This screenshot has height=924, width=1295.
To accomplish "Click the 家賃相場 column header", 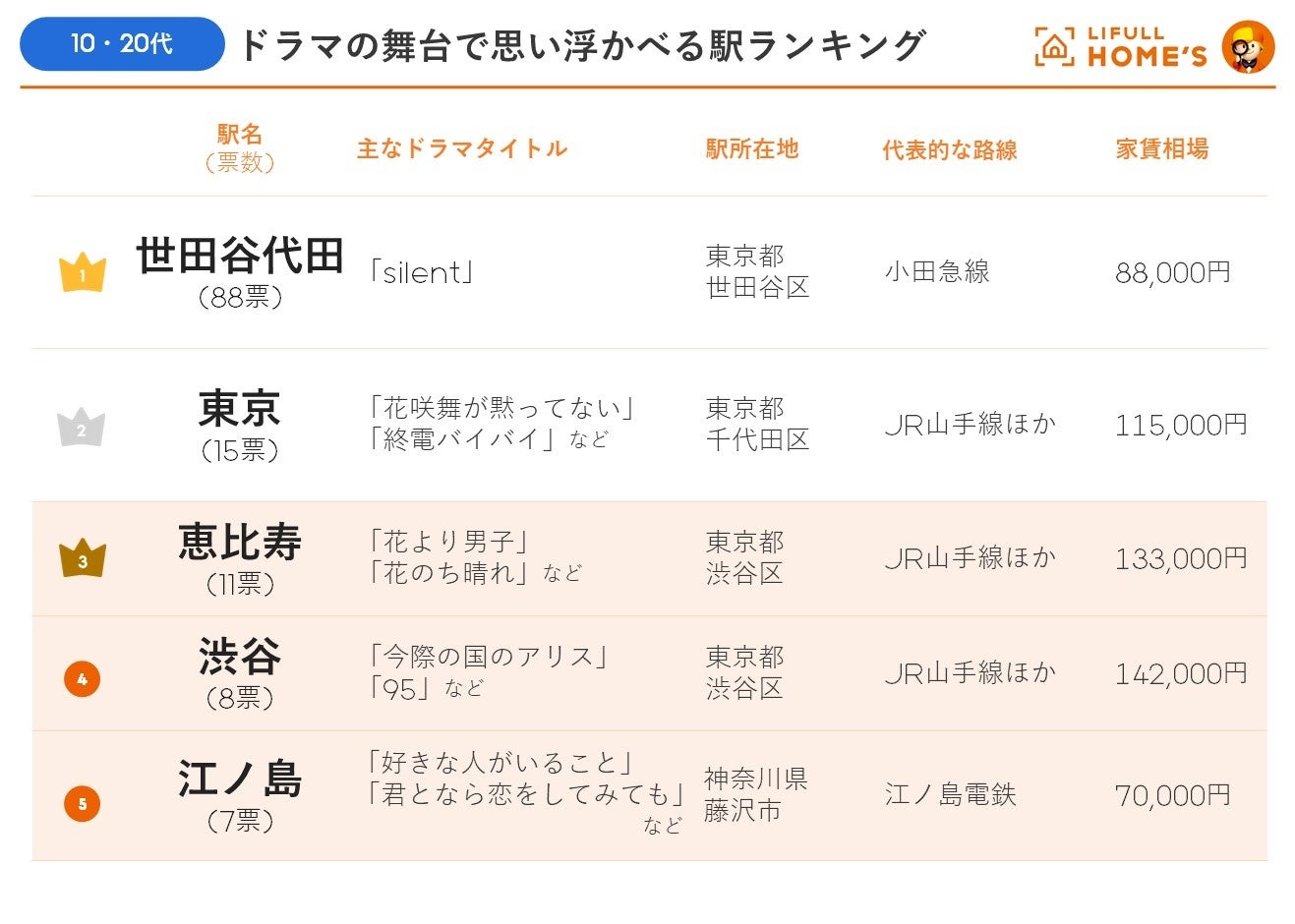I will pos(1161,149).
